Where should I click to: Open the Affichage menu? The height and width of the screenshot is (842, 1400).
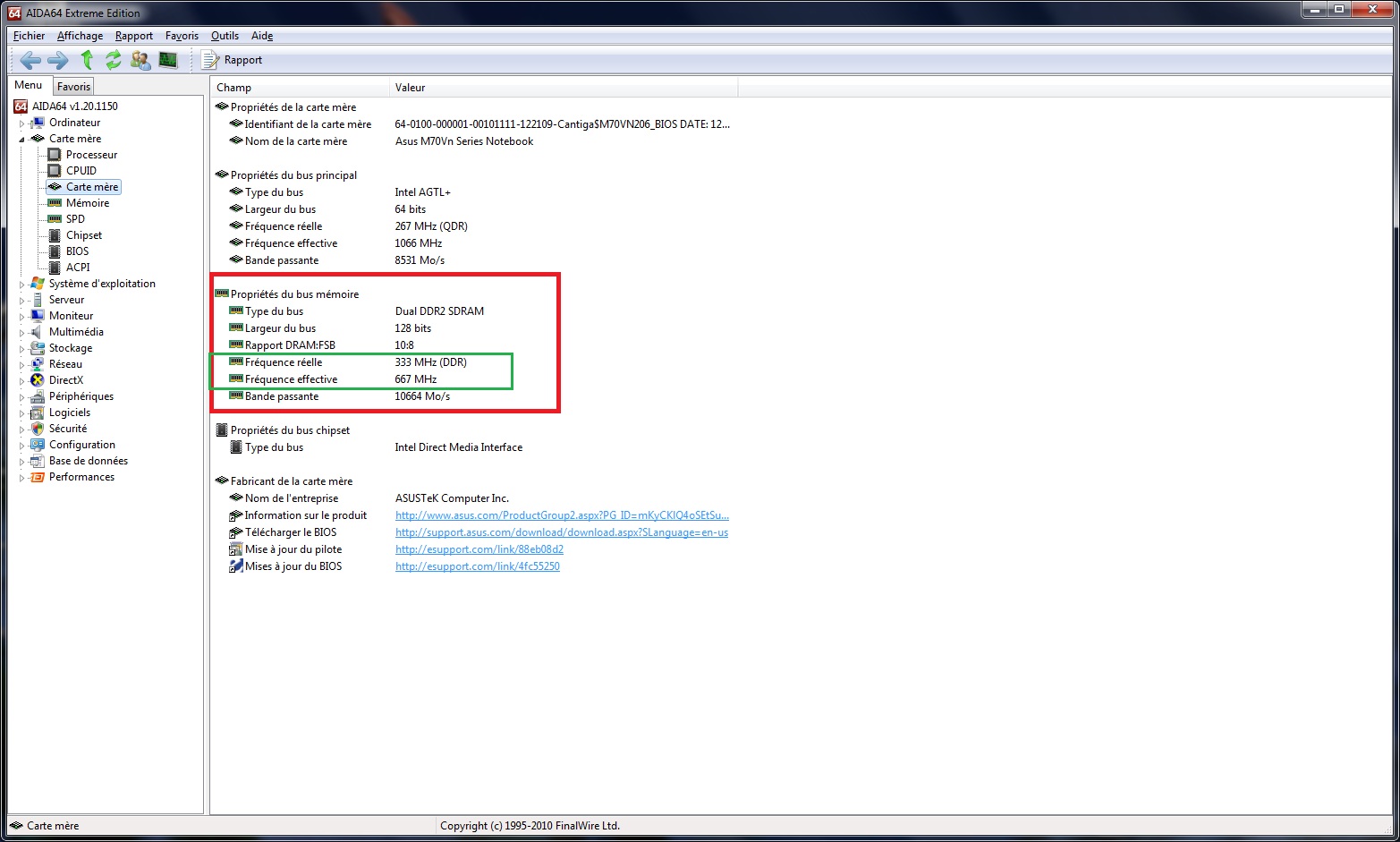coord(80,36)
